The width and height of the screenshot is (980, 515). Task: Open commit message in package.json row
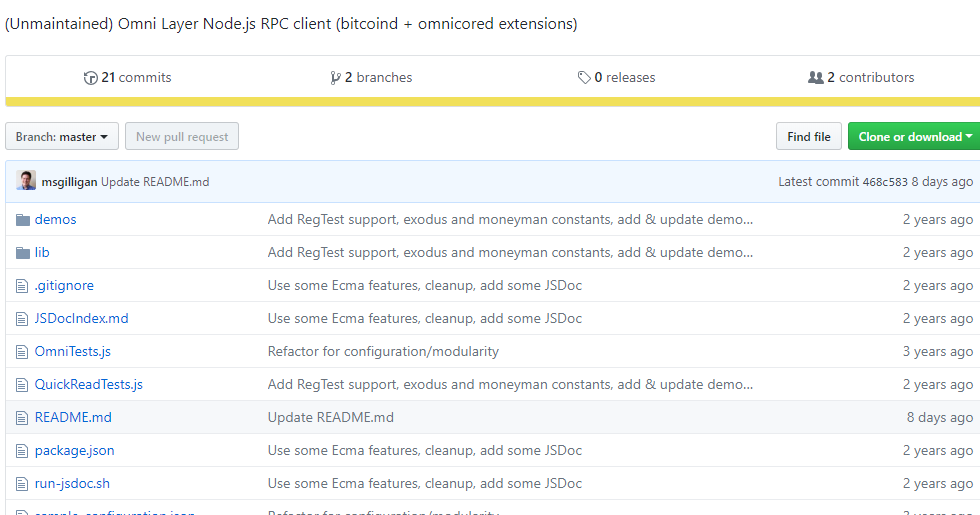point(424,451)
